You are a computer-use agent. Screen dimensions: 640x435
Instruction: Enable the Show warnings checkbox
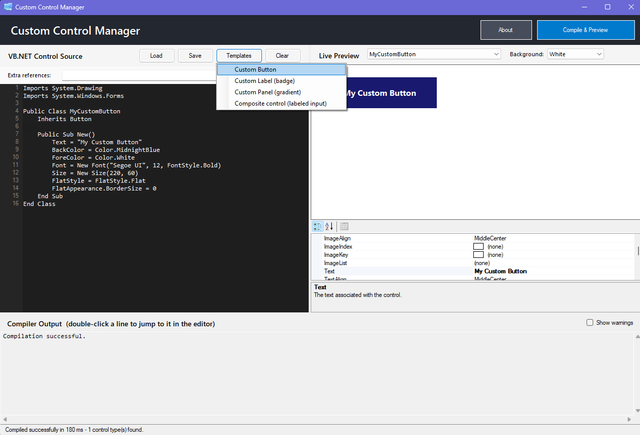pyautogui.click(x=590, y=322)
